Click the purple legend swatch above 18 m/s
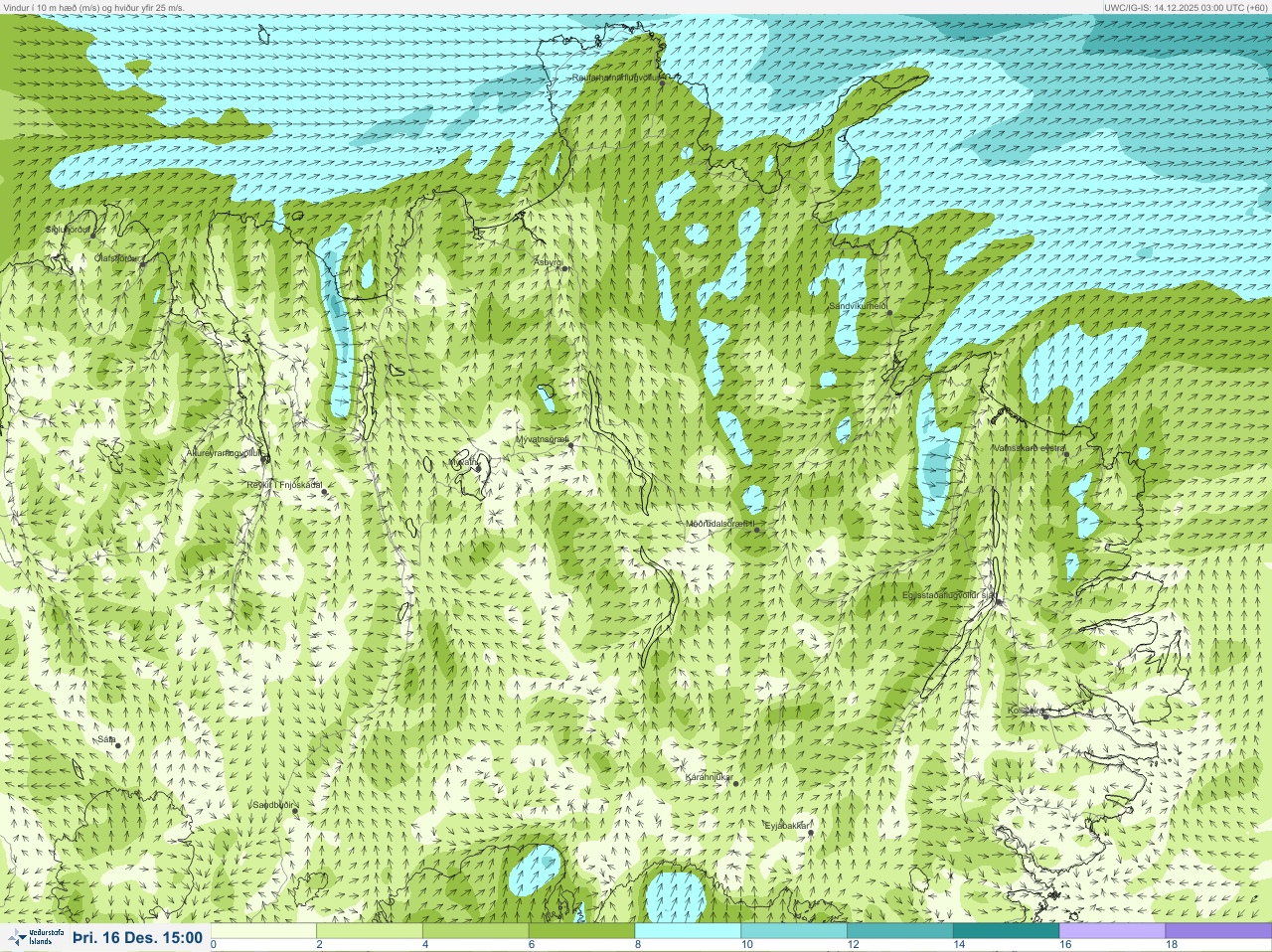Image resolution: width=1272 pixels, height=952 pixels. (1218, 931)
